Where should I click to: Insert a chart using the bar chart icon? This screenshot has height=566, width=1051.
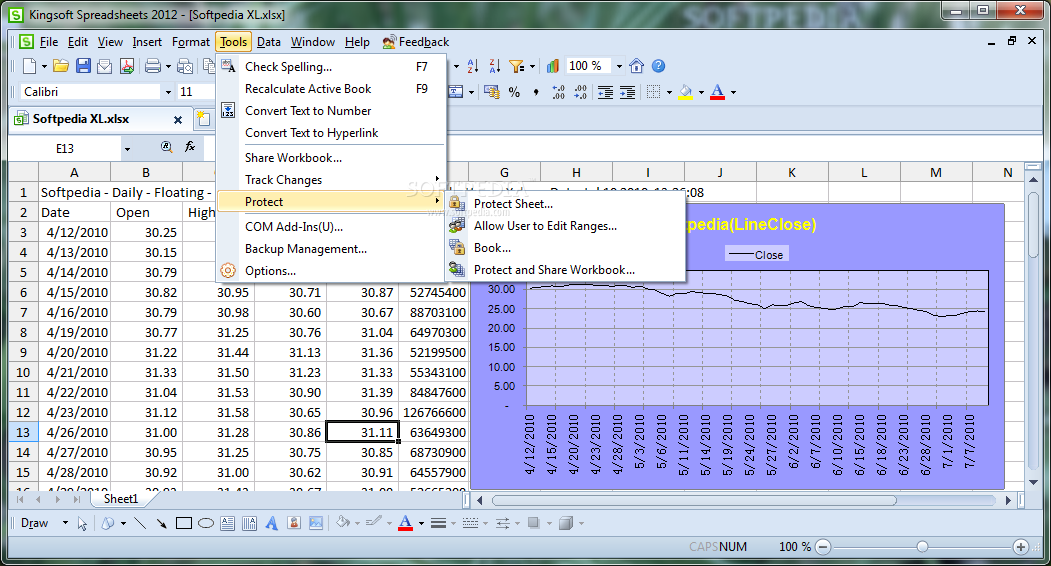[553, 66]
